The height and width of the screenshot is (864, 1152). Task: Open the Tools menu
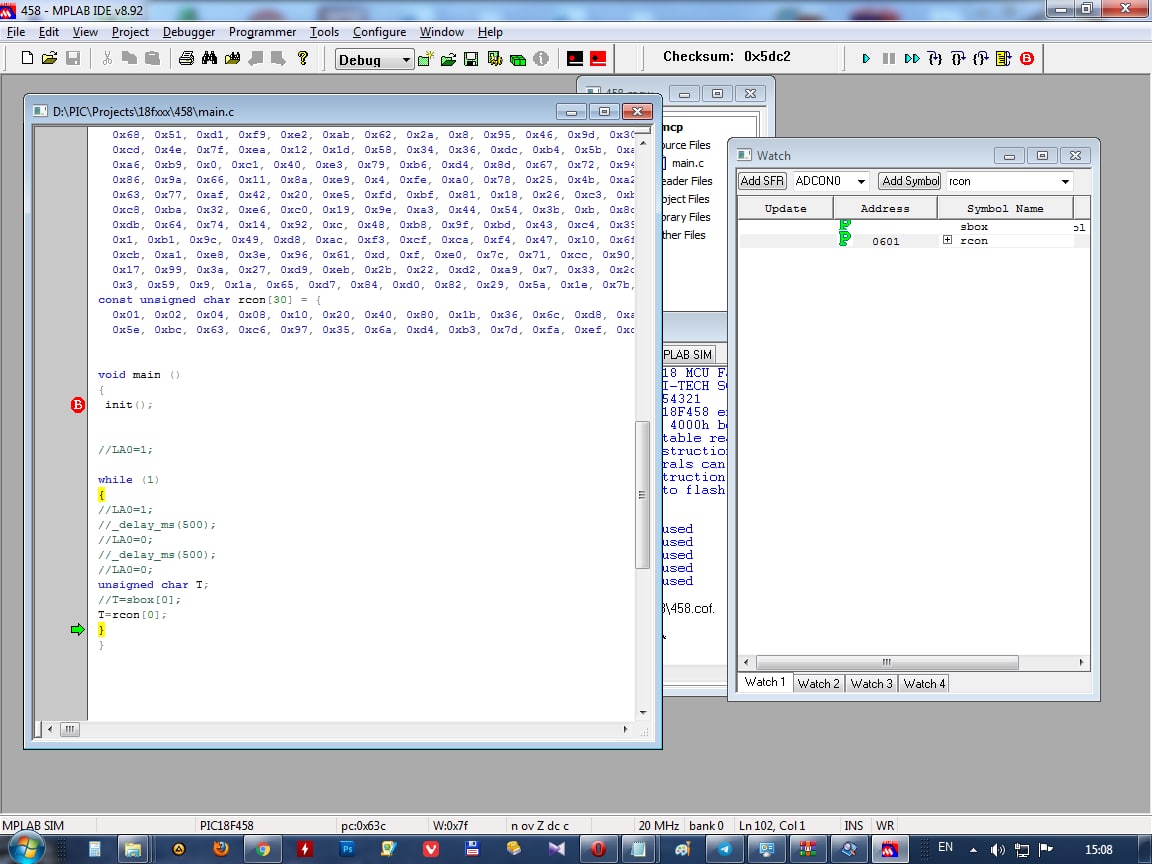point(324,32)
